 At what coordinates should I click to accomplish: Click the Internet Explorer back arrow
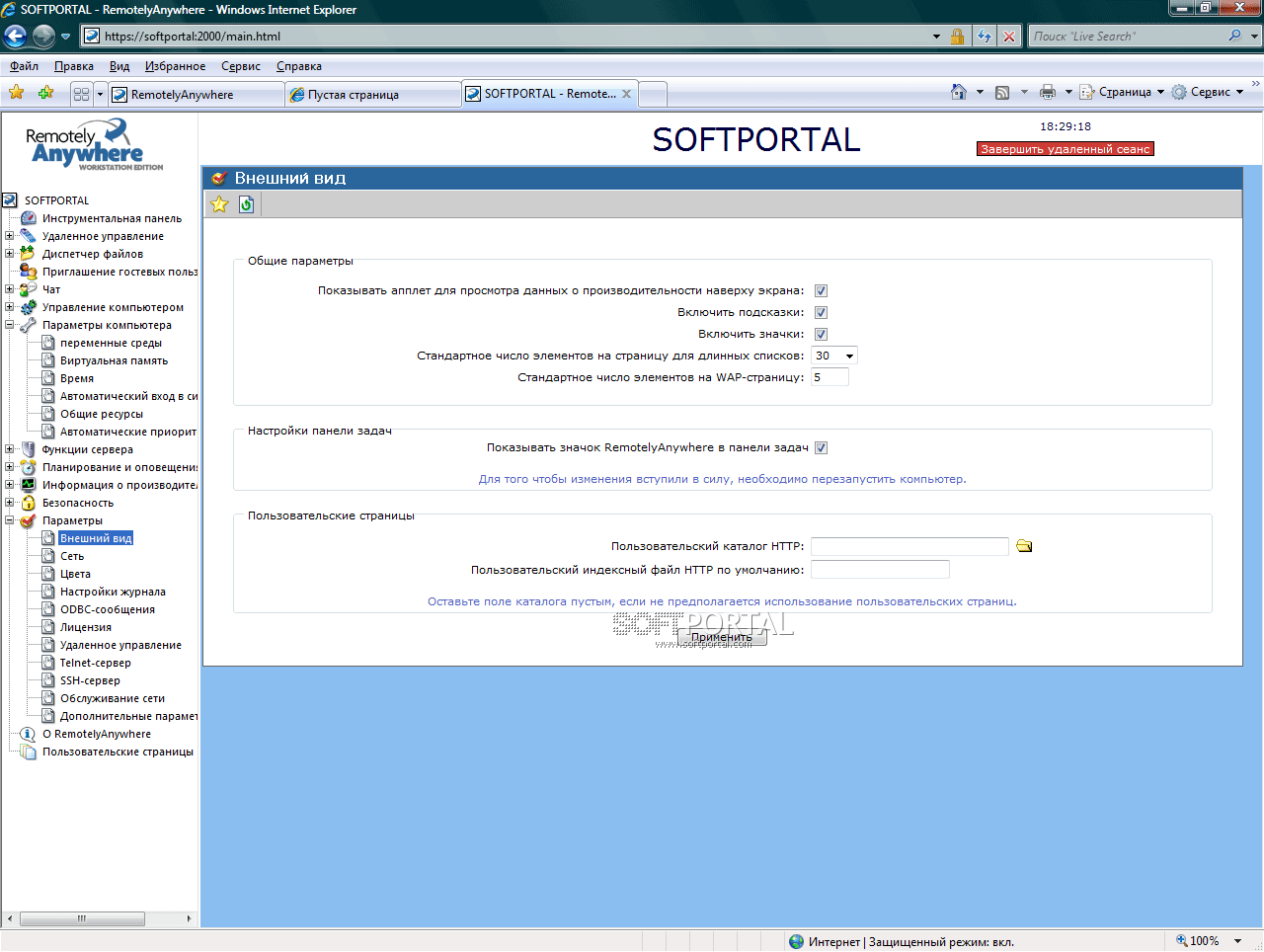pos(15,37)
